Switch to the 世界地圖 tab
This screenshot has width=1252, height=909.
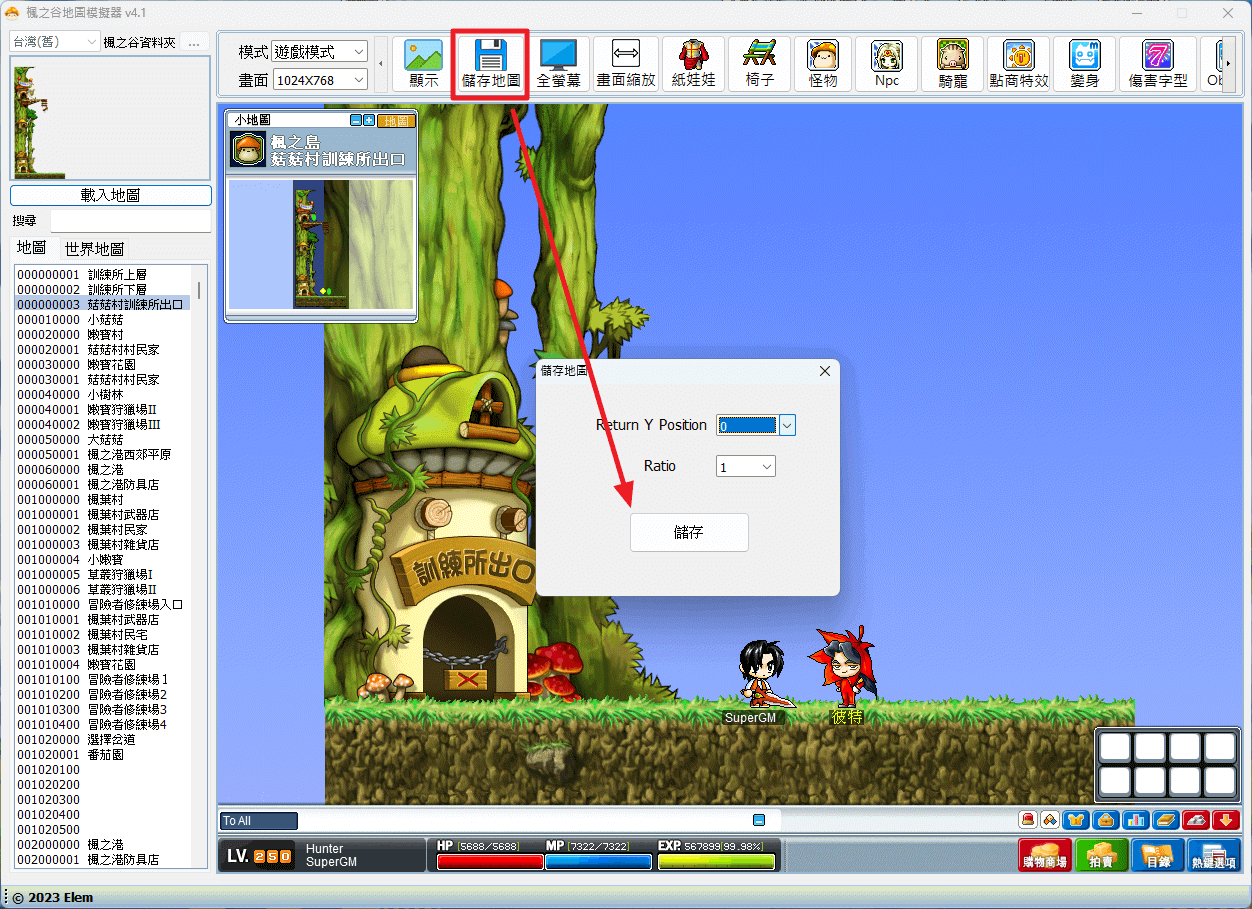click(94, 248)
